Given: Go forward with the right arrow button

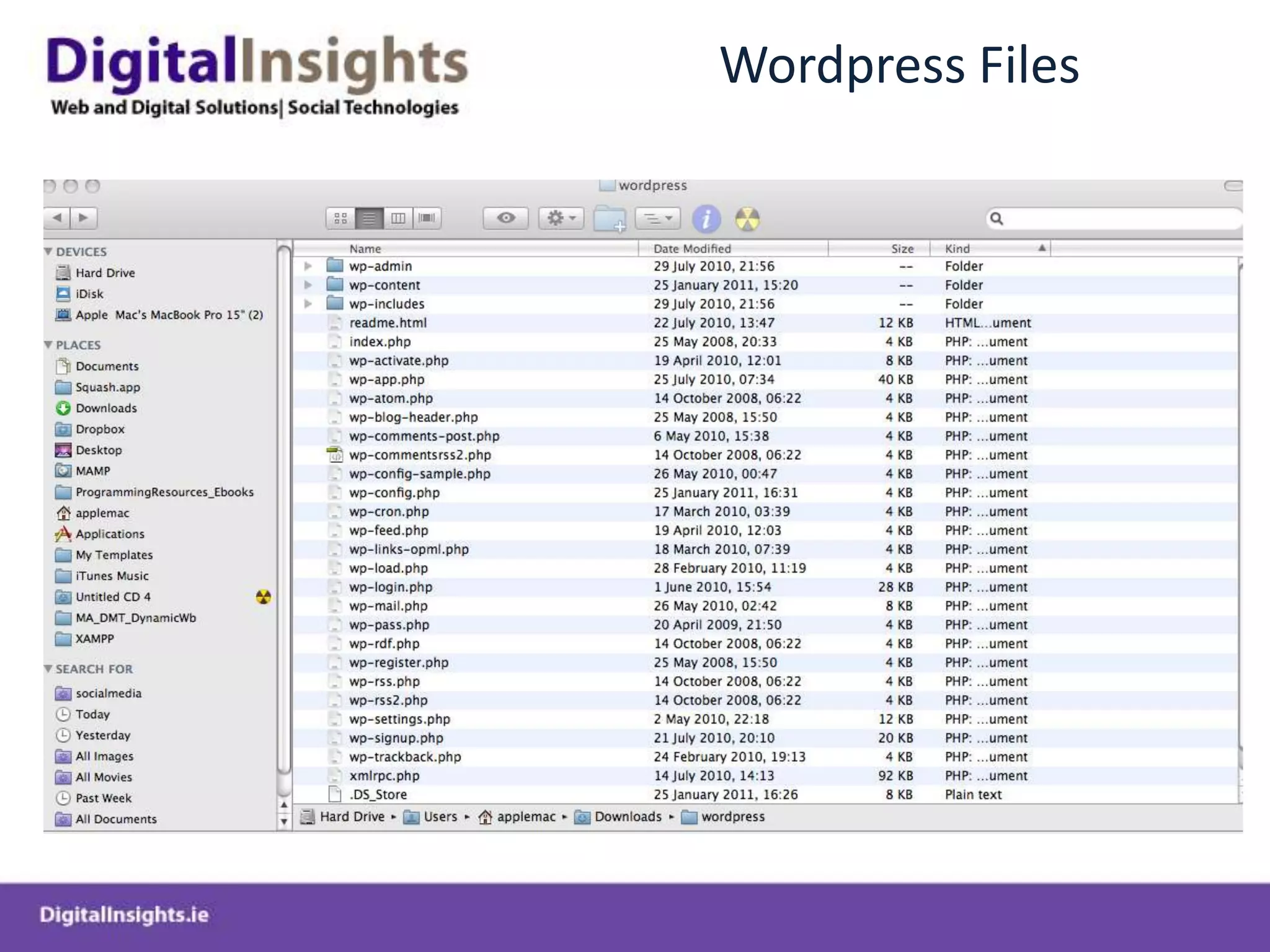Looking at the screenshot, I should 84,218.
